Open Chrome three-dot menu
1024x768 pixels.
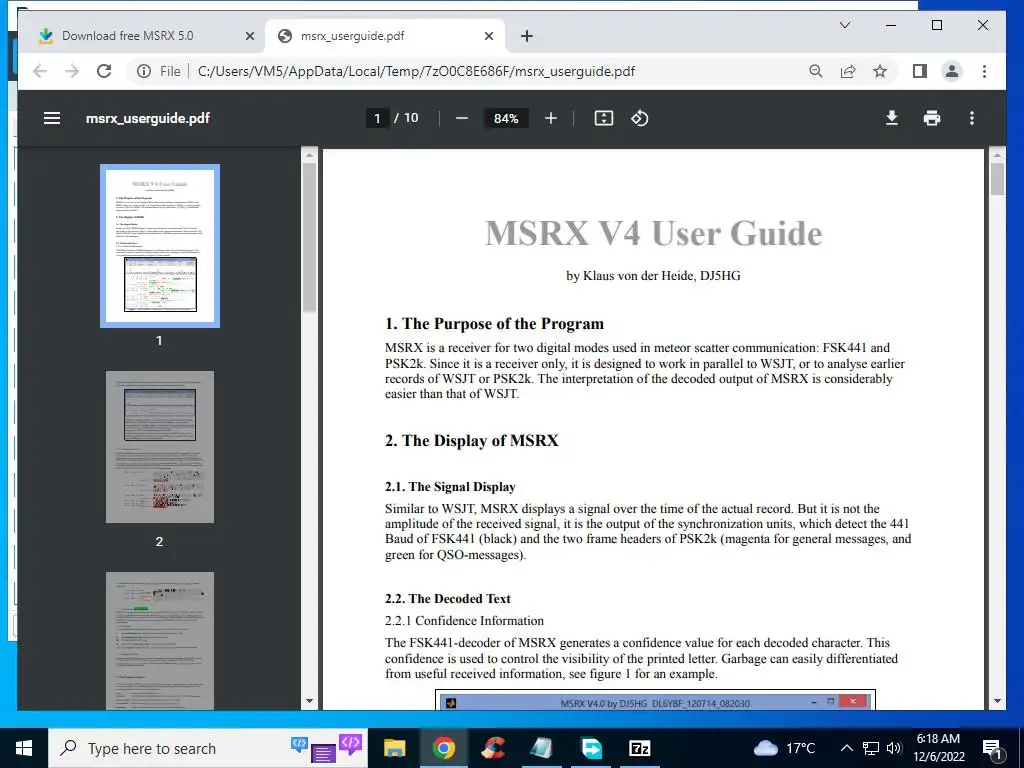click(984, 71)
